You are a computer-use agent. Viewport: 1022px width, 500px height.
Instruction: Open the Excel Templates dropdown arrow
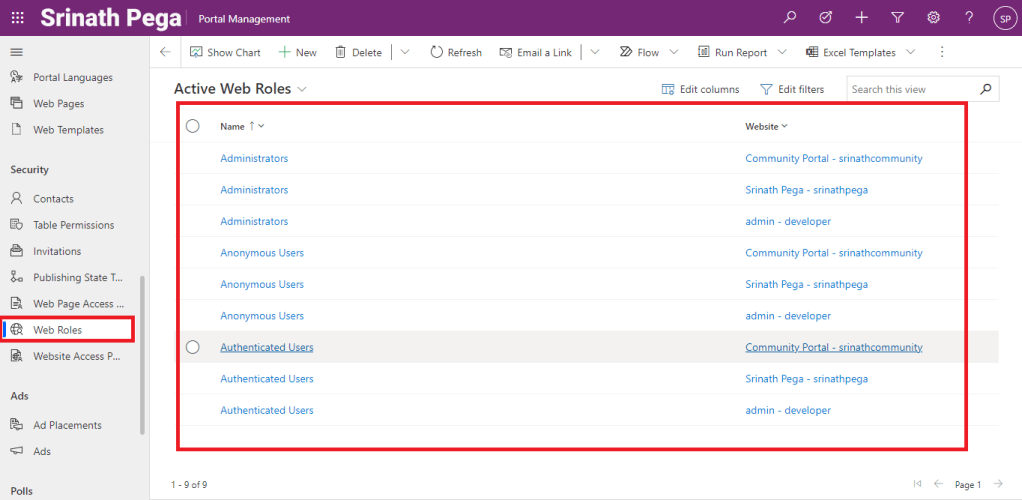[910, 52]
